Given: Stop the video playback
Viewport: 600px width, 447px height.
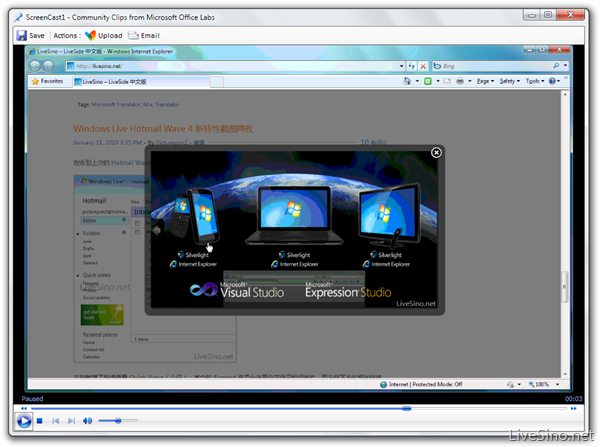Looking at the screenshot, I should tap(39, 421).
